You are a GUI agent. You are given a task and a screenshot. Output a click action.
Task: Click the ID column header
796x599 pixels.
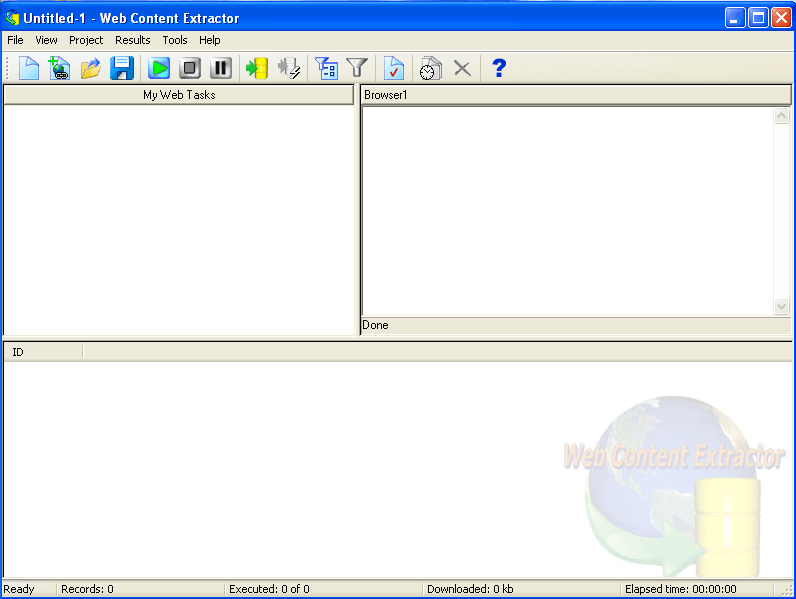tap(43, 352)
